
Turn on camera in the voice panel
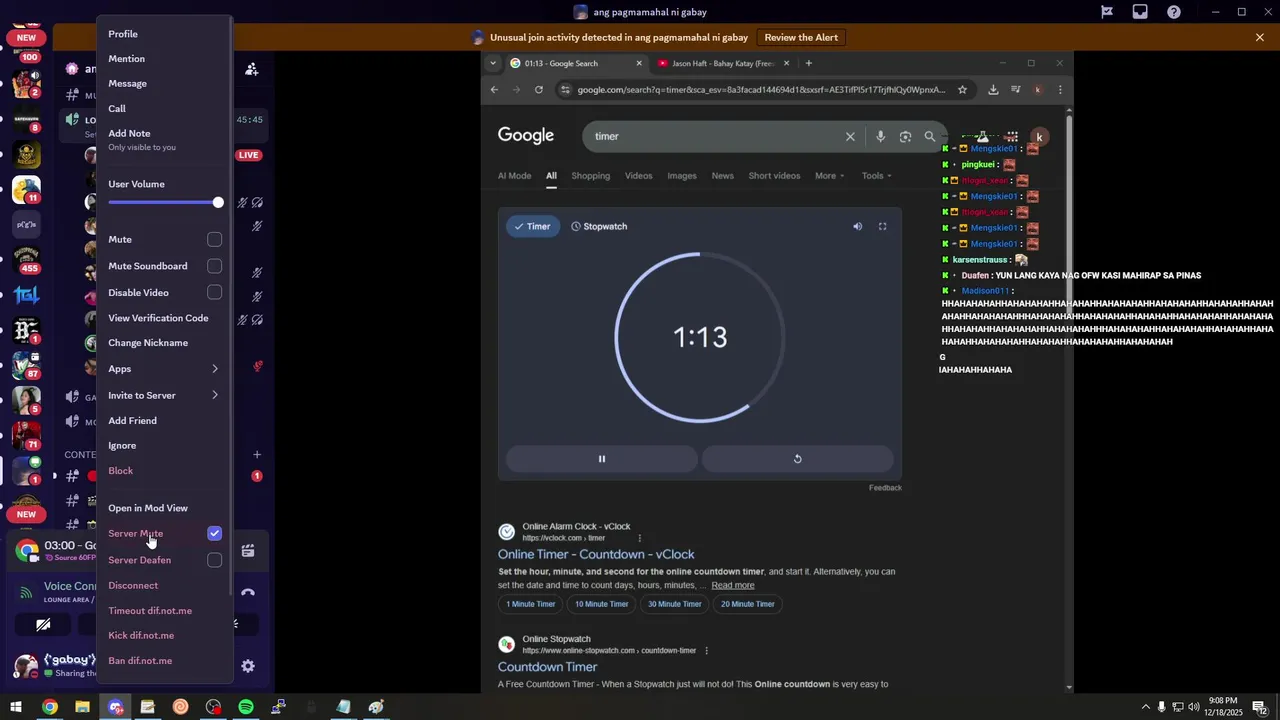(x=43, y=625)
